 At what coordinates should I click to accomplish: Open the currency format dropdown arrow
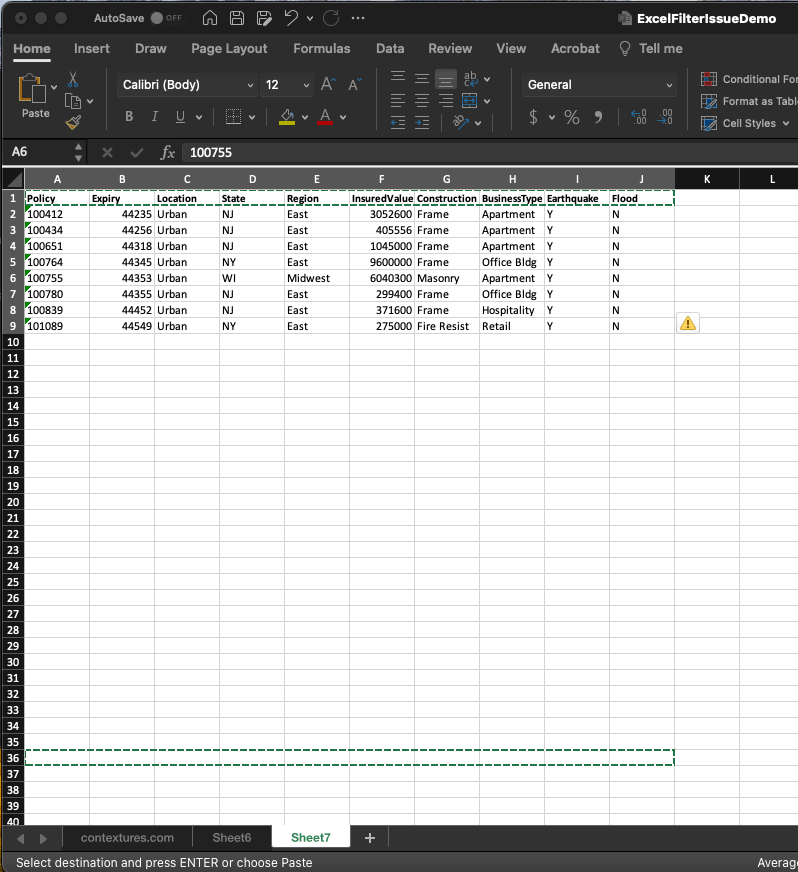[552, 117]
